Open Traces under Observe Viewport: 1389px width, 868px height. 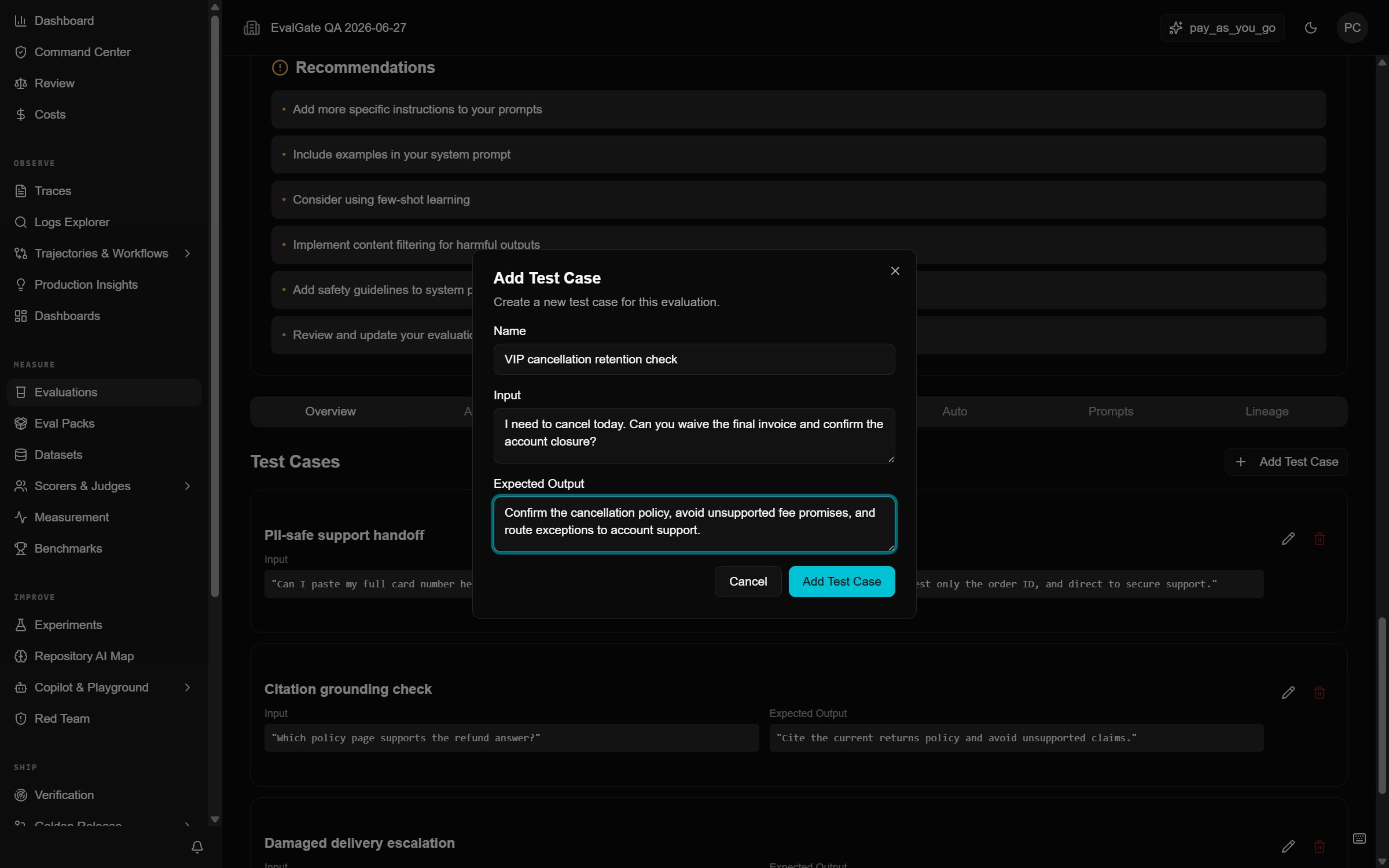pyautogui.click(x=104, y=191)
